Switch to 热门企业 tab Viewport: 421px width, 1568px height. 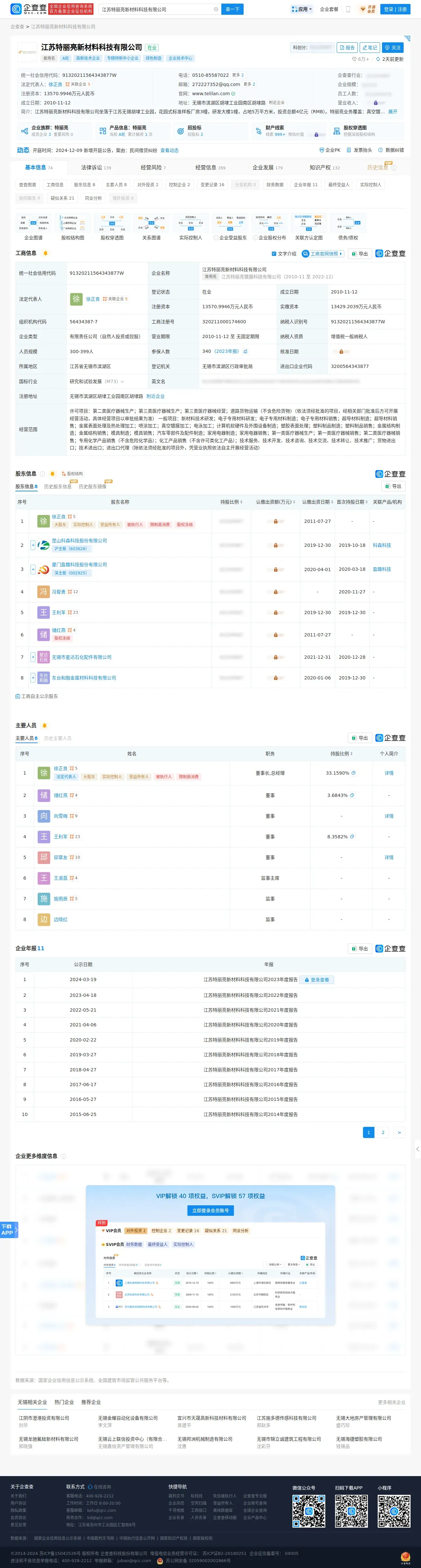64,1402
